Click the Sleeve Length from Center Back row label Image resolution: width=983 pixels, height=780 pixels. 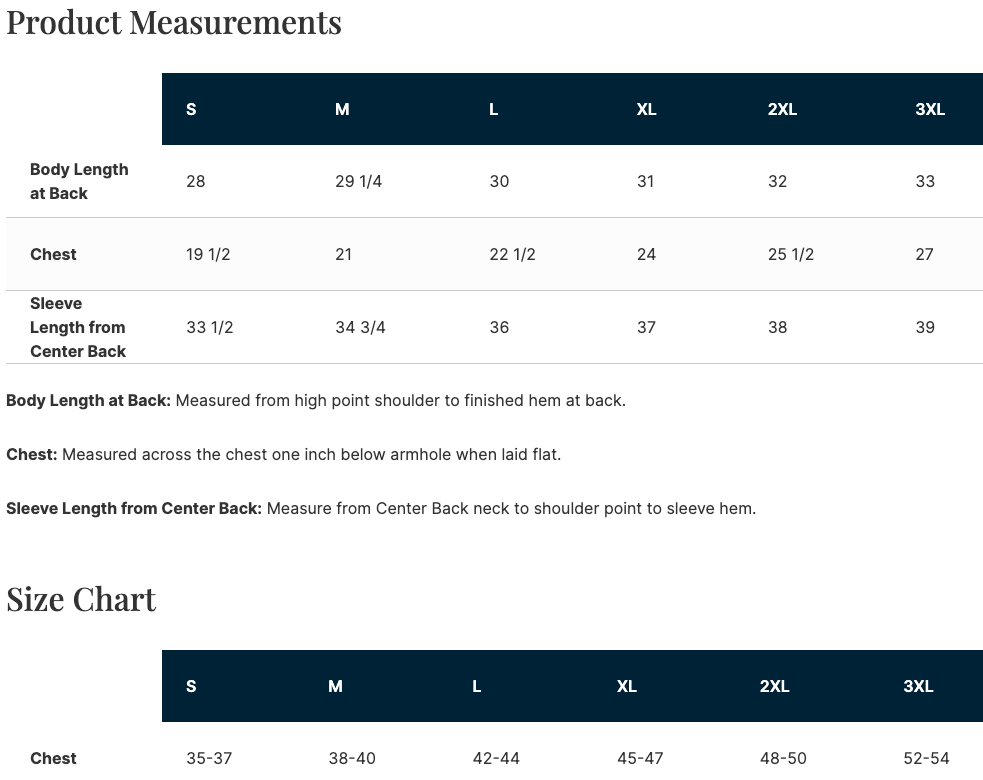(78, 327)
